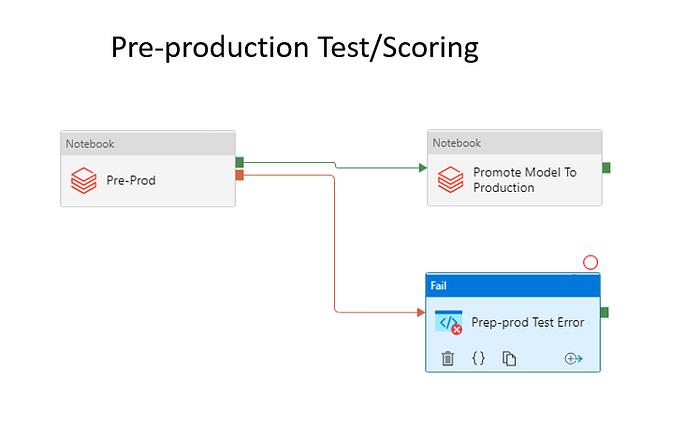Clone the Fail activity with copy icon

tap(509, 358)
